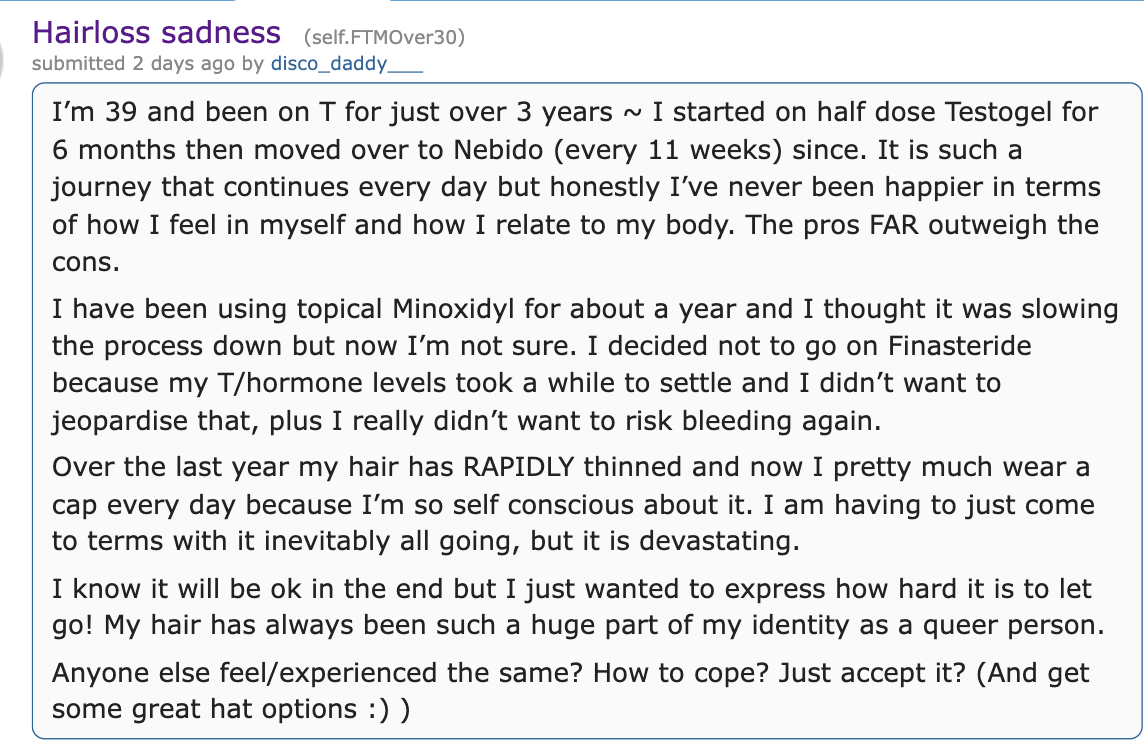Open the 'Hairloss sadness' post title link
The image size is (1144, 752).
click(156, 33)
